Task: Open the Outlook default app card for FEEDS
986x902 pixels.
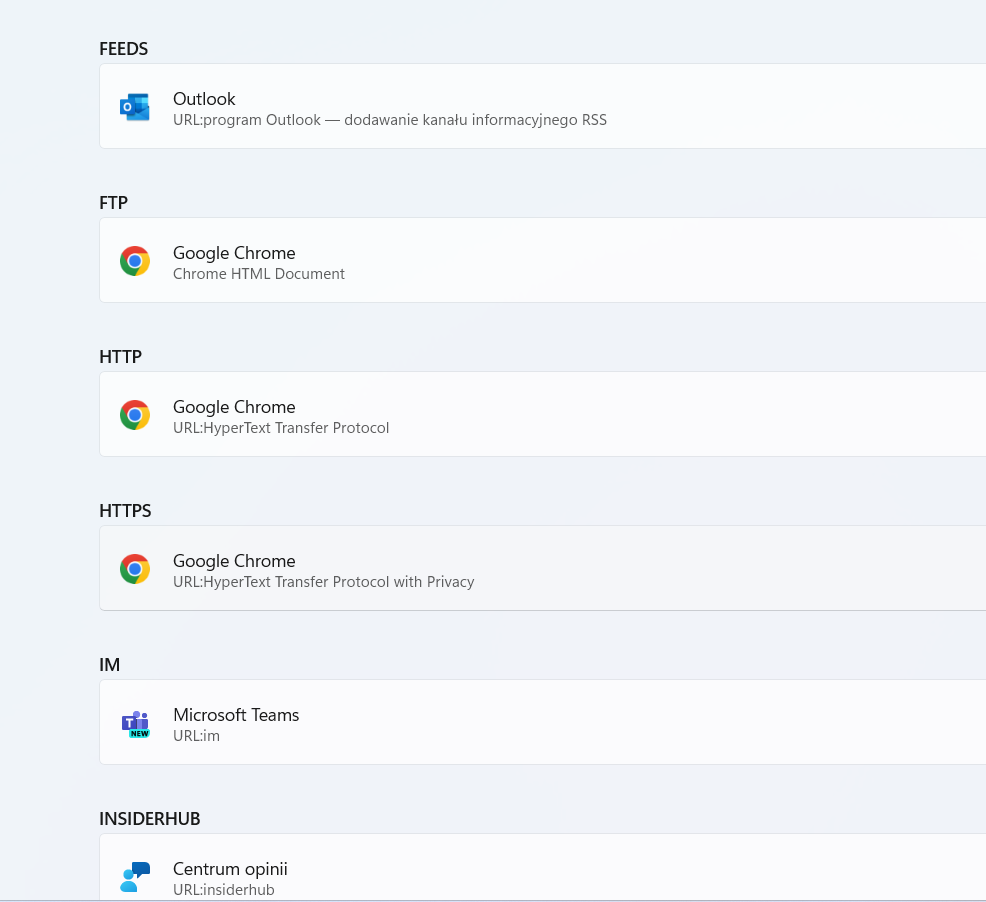Action: 543,106
